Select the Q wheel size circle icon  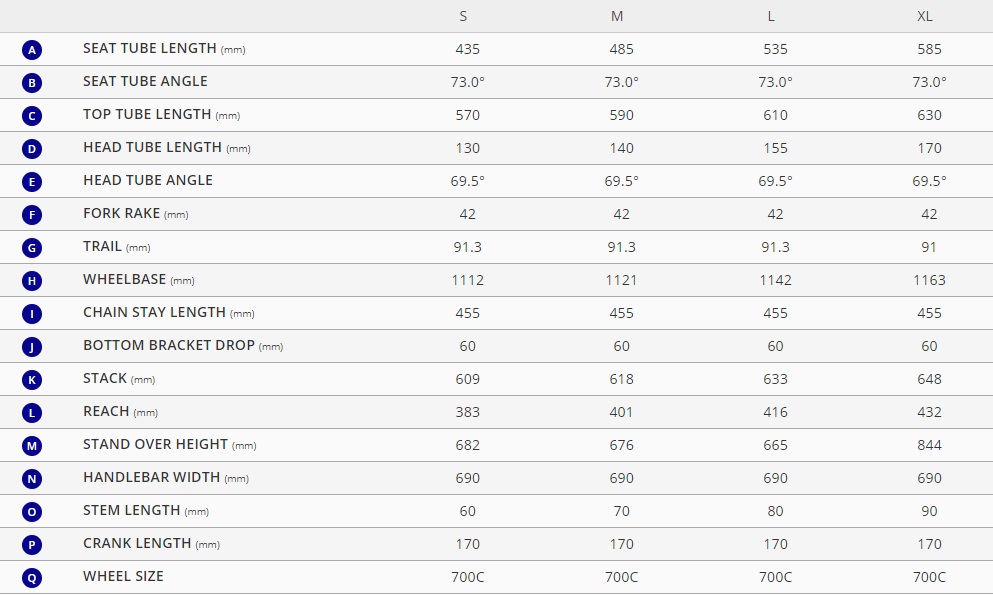32,577
